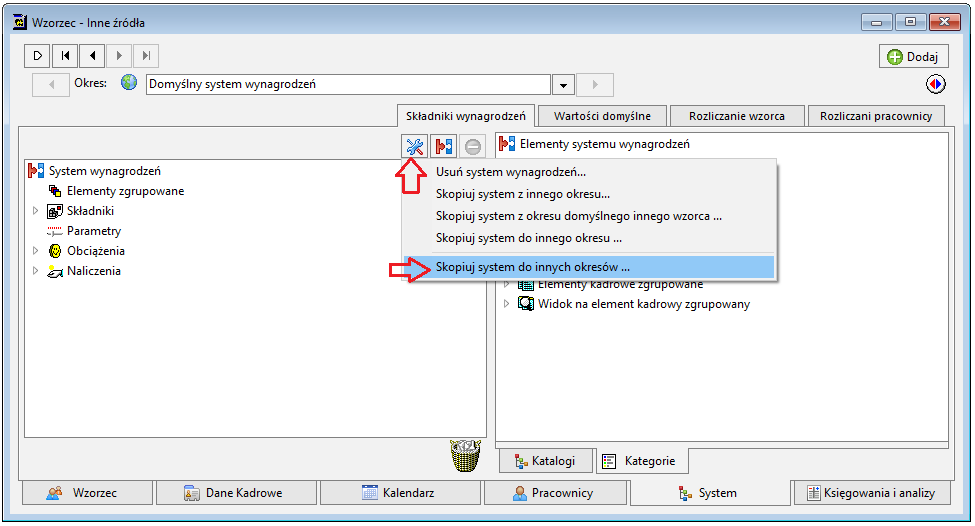This screenshot has width=975, height=526.
Task: Click the Domyślny system wynagrodzeń field
Action: click(348, 85)
